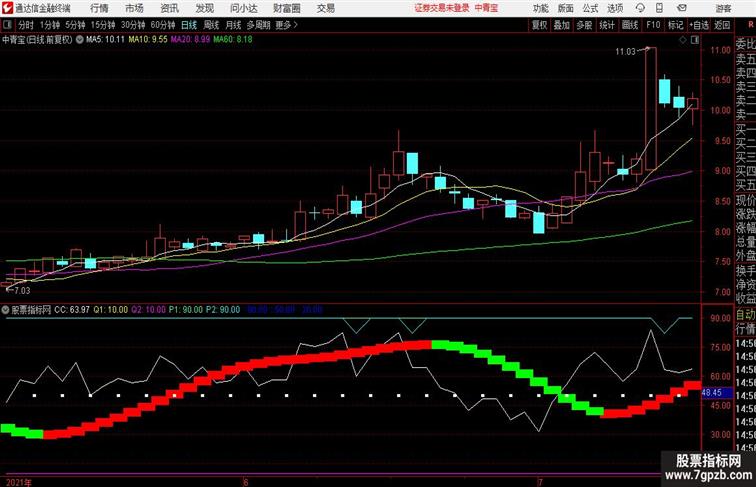756x487 pixels.
Task: Click the Q1: 10.00 indicator value
Action: (110, 310)
